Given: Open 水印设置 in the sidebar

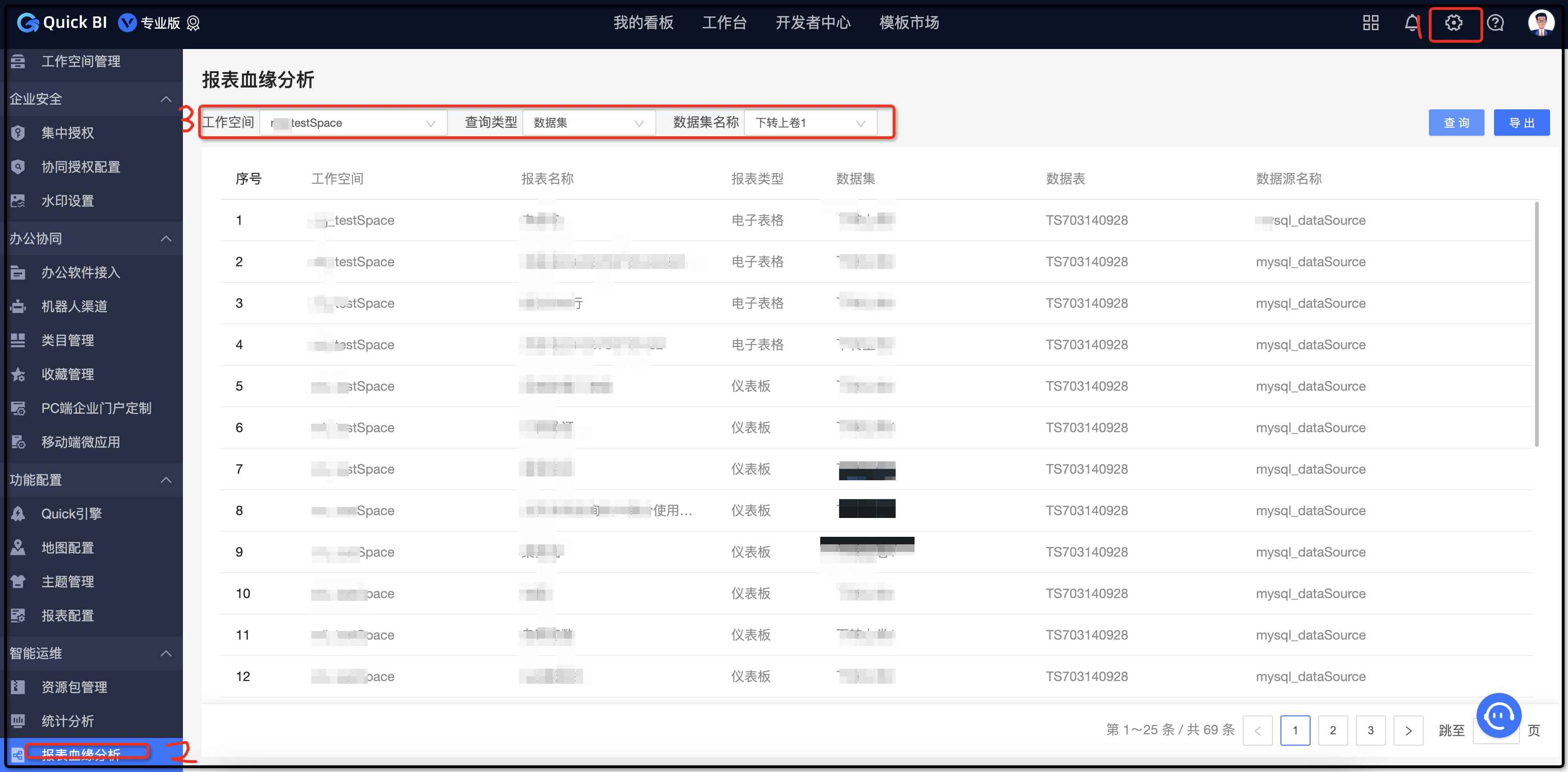Looking at the screenshot, I should coord(67,201).
